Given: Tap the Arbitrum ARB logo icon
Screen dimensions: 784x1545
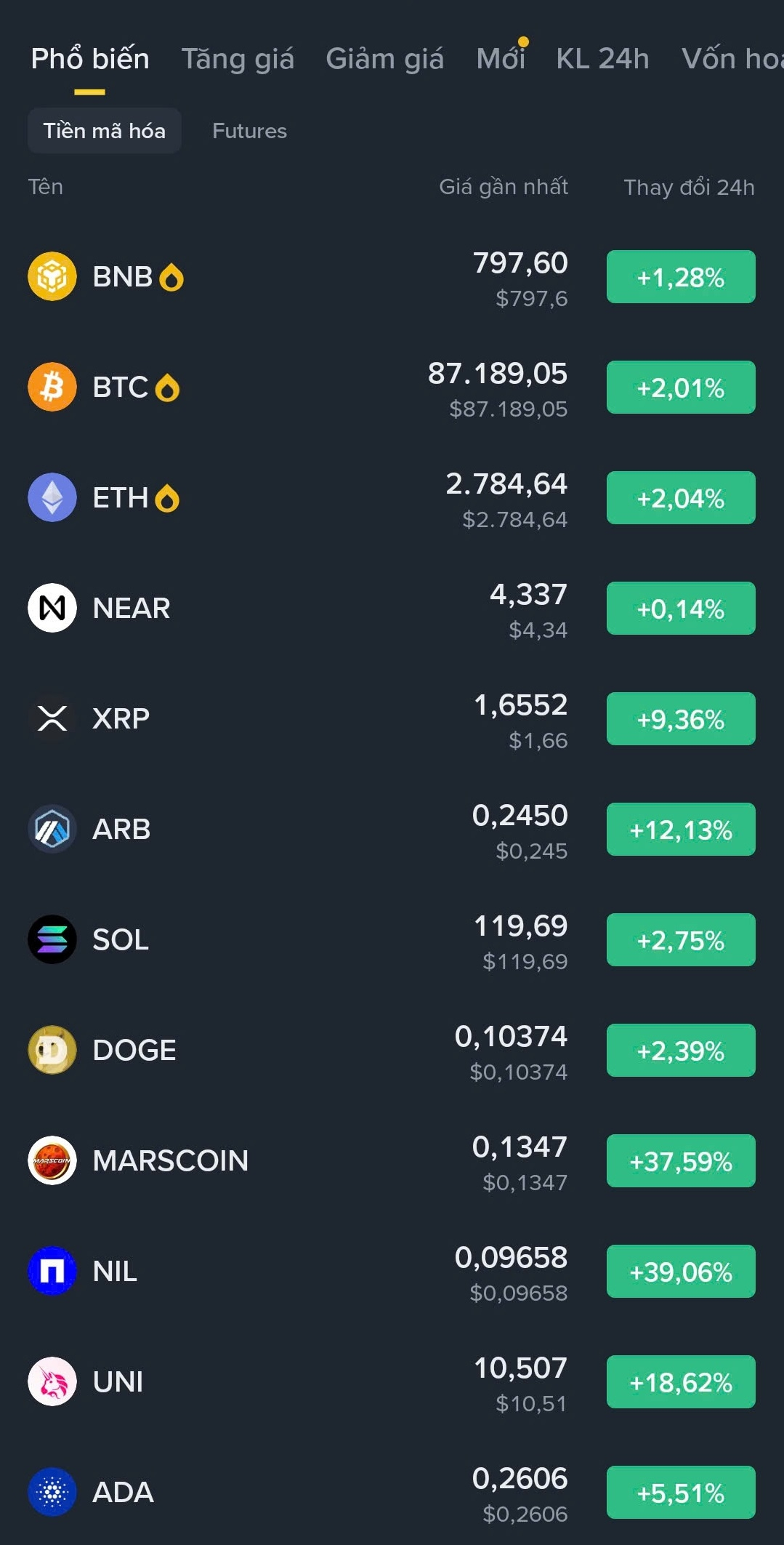Looking at the screenshot, I should point(52,829).
